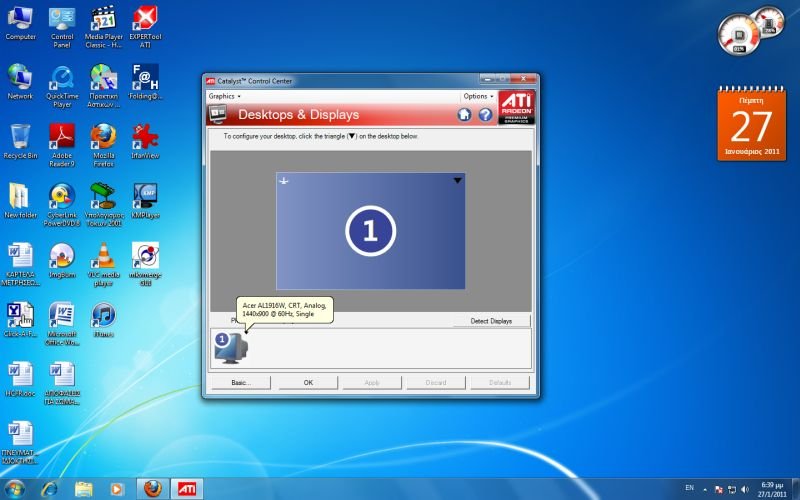Image resolution: width=800 pixels, height=500 pixels.
Task: Click the Home icon in Catalyst header
Action: [464, 115]
